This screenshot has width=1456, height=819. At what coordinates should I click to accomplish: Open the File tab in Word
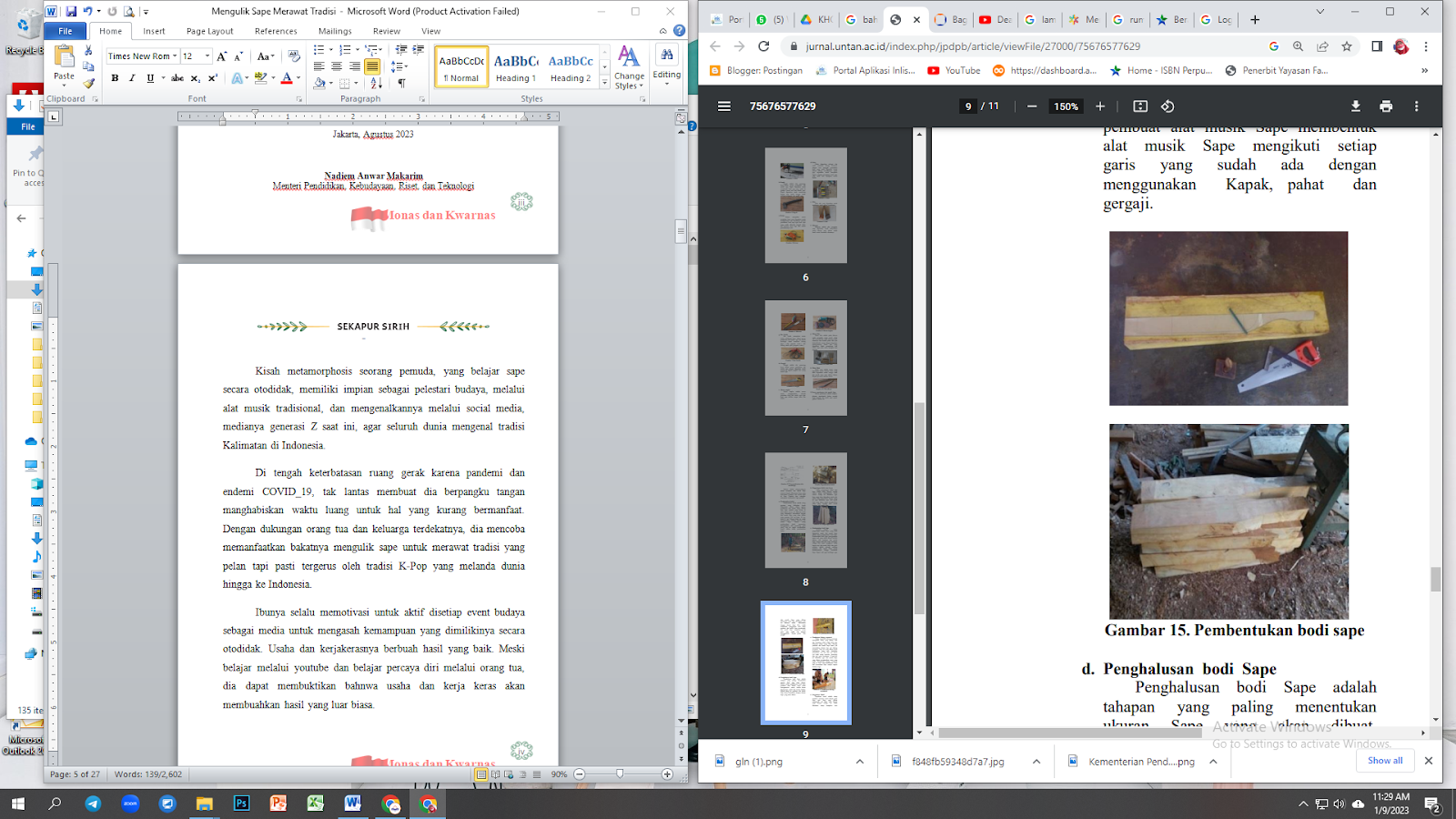(66, 31)
